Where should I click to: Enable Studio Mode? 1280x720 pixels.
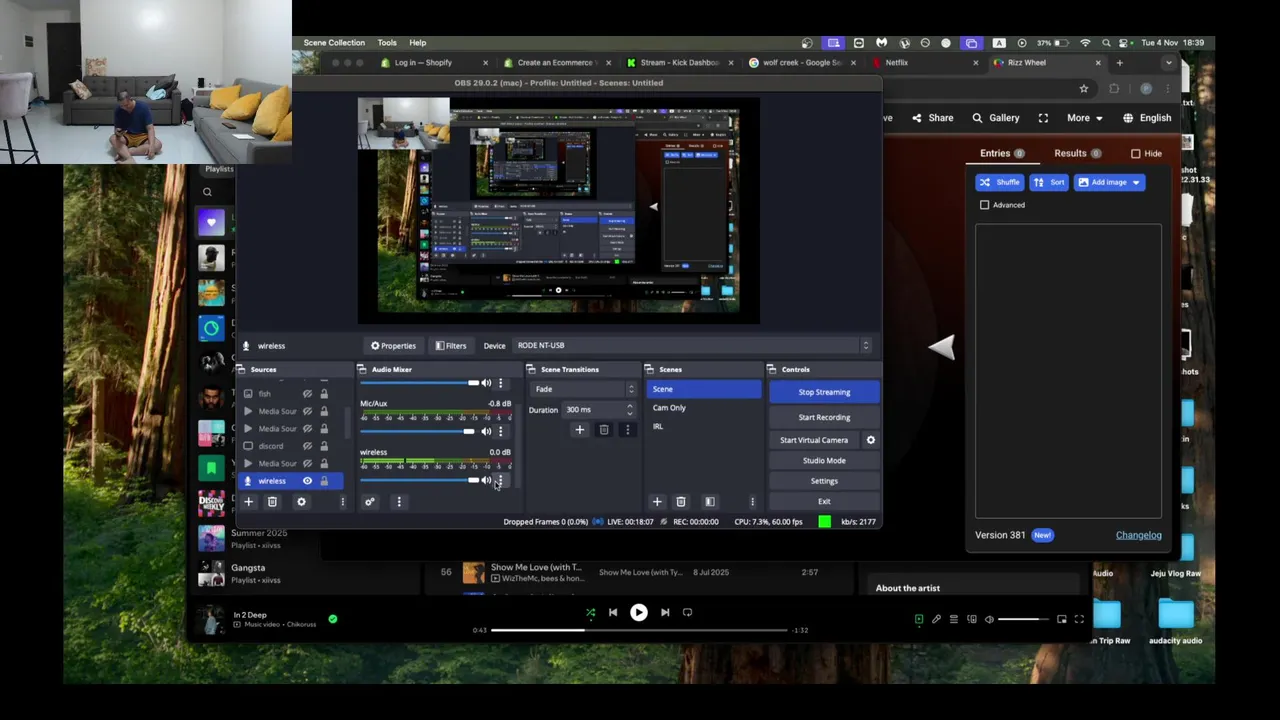(824, 461)
